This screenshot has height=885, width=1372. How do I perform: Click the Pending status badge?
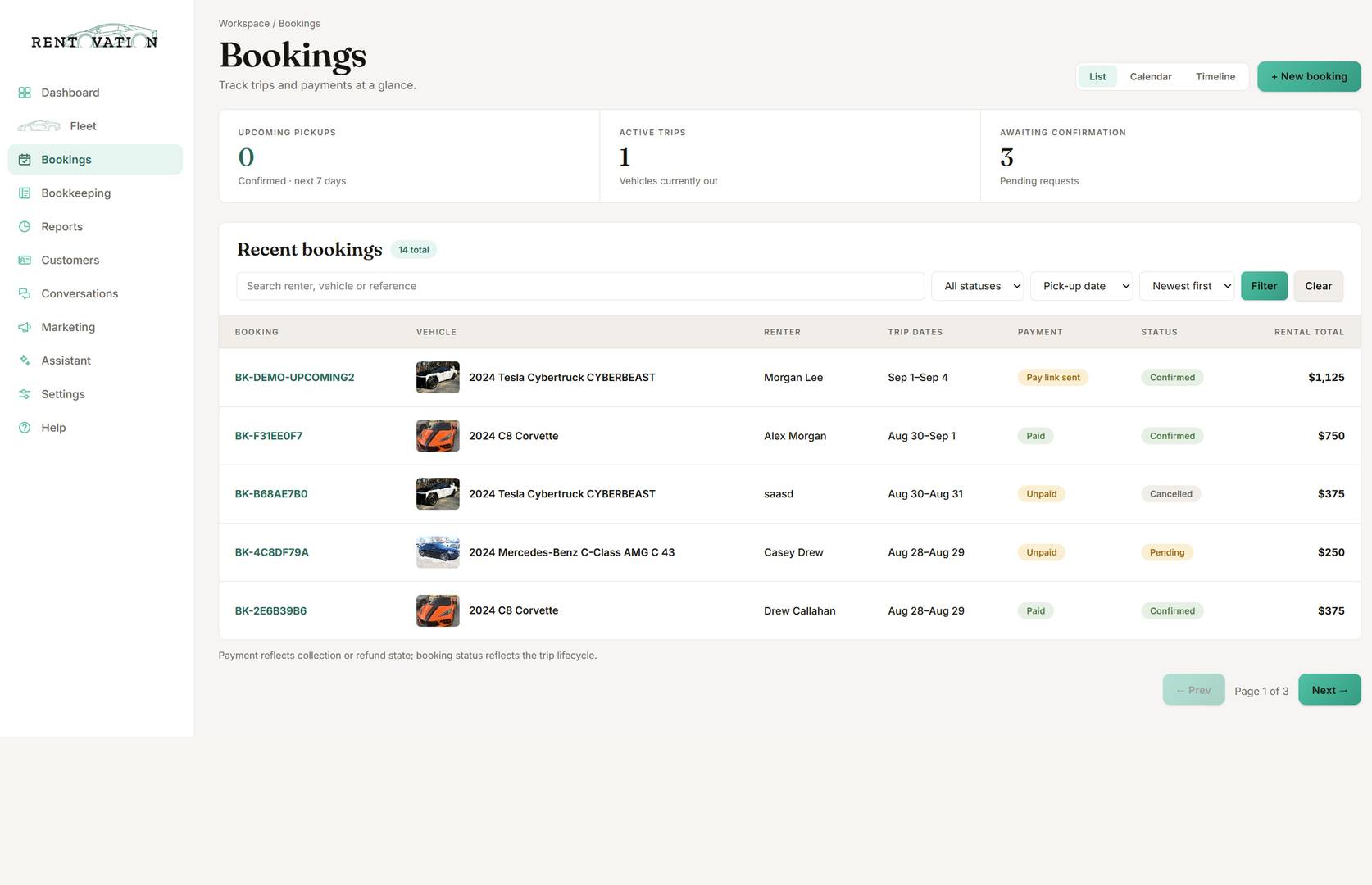tap(1167, 552)
